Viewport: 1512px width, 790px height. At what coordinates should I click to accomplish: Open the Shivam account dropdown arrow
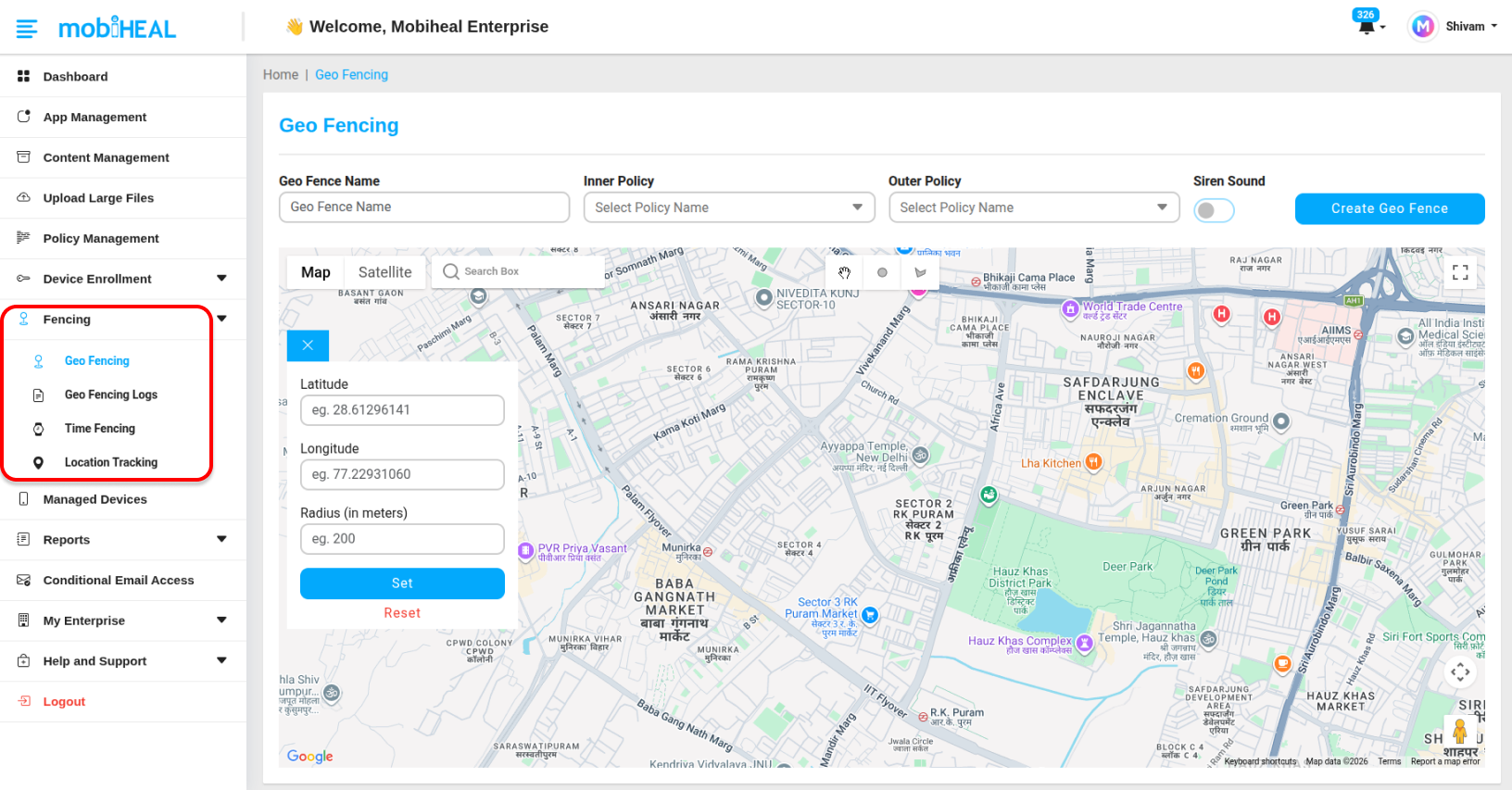click(1493, 26)
